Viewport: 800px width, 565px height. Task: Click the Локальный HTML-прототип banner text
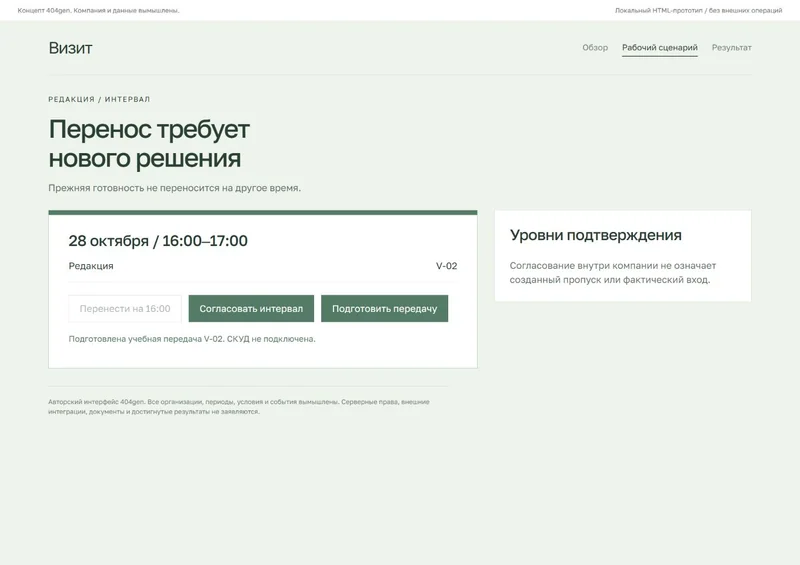click(698, 10)
